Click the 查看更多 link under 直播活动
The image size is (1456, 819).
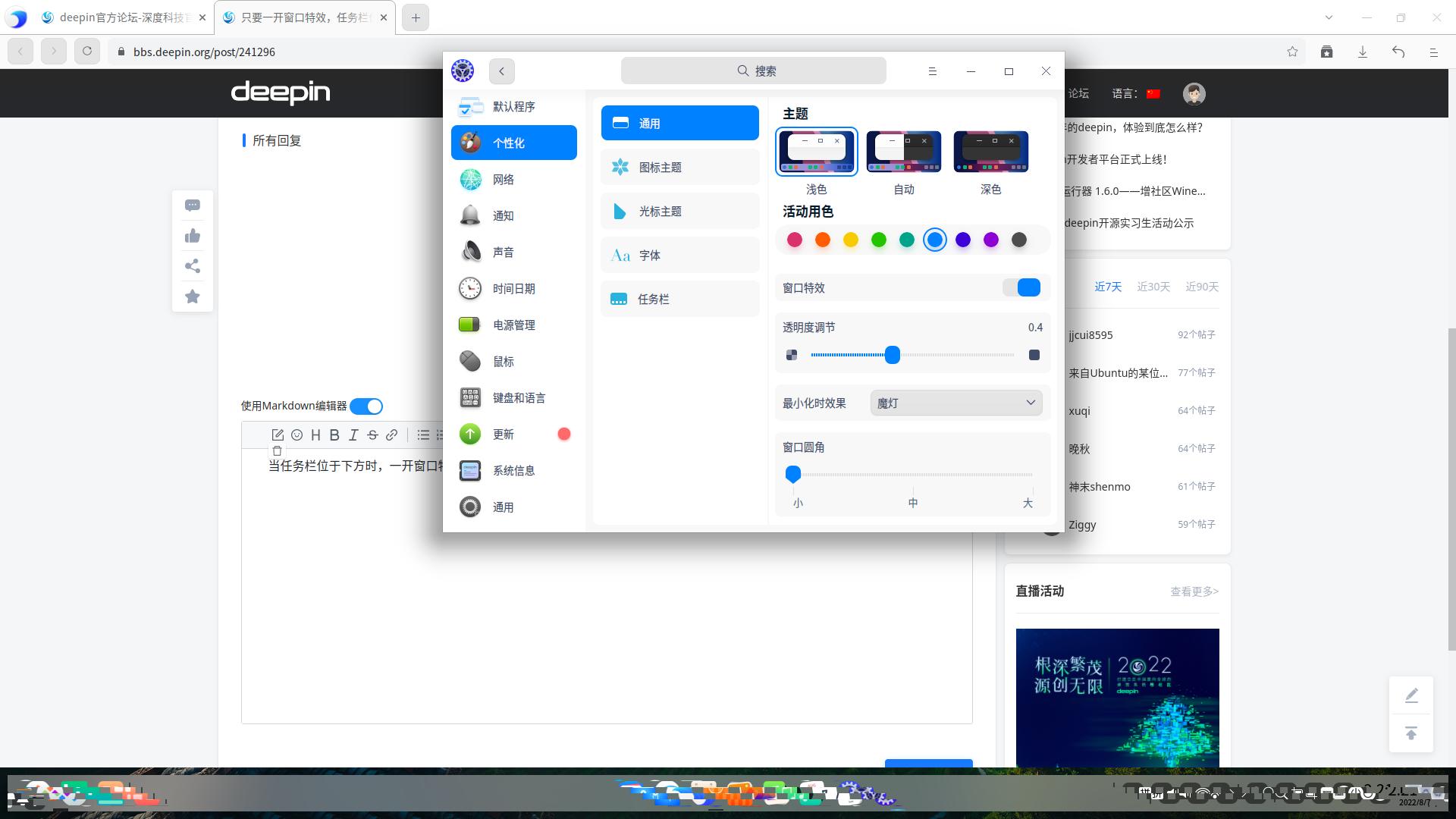pyautogui.click(x=1193, y=591)
